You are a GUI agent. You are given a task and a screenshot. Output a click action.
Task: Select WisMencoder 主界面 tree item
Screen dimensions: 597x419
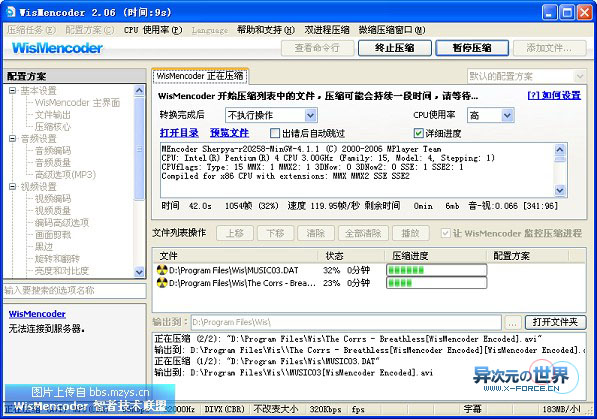[78, 102]
